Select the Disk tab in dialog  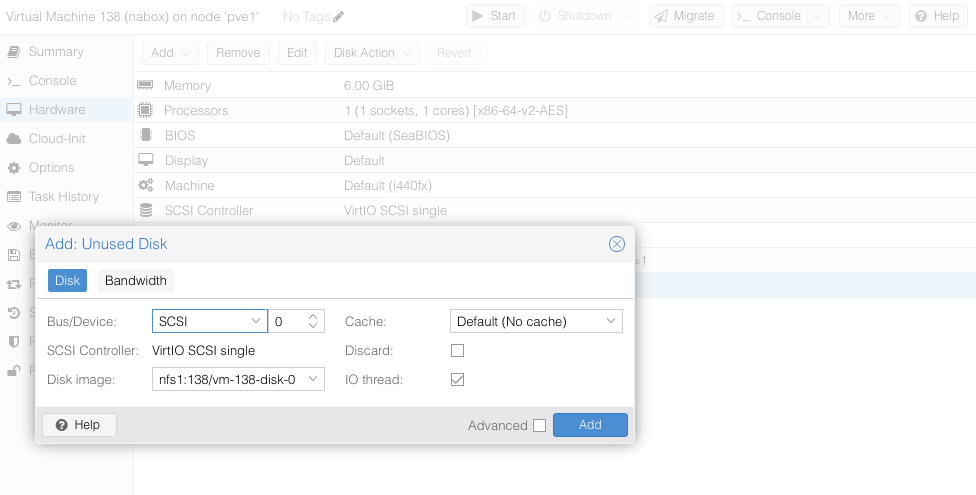coord(67,281)
